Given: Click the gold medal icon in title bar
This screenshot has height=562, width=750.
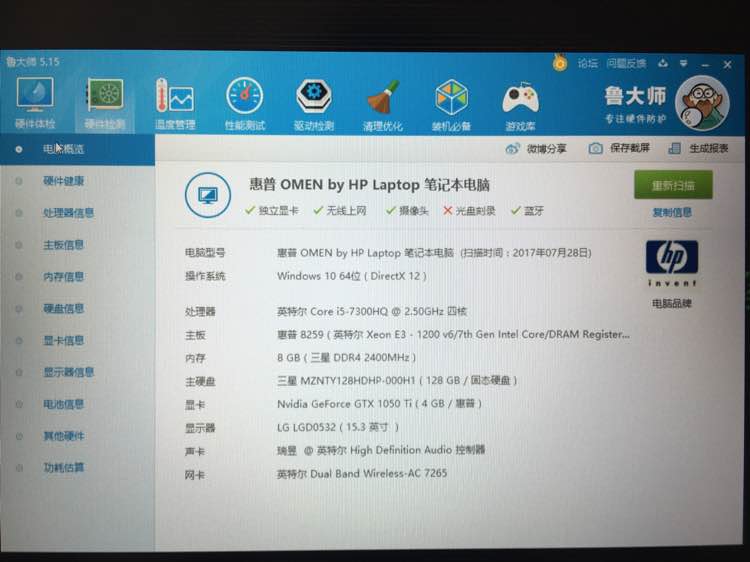Looking at the screenshot, I should pos(560,63).
